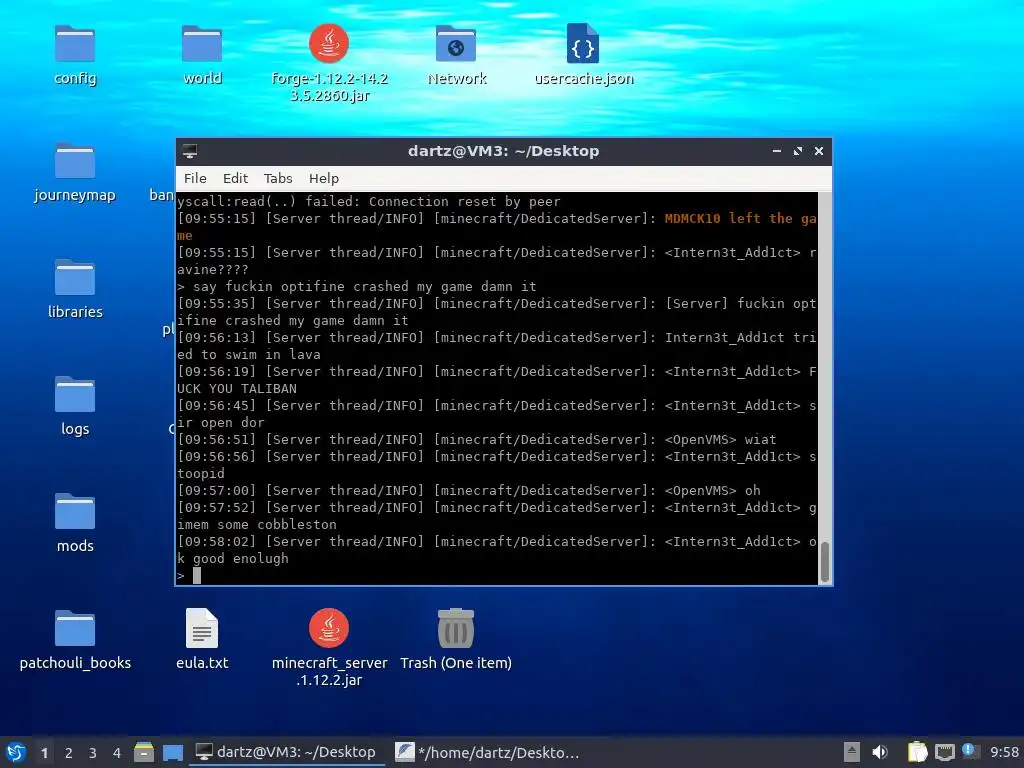
Task: Switch to workspace 4
Action: pyautogui.click(x=117, y=753)
